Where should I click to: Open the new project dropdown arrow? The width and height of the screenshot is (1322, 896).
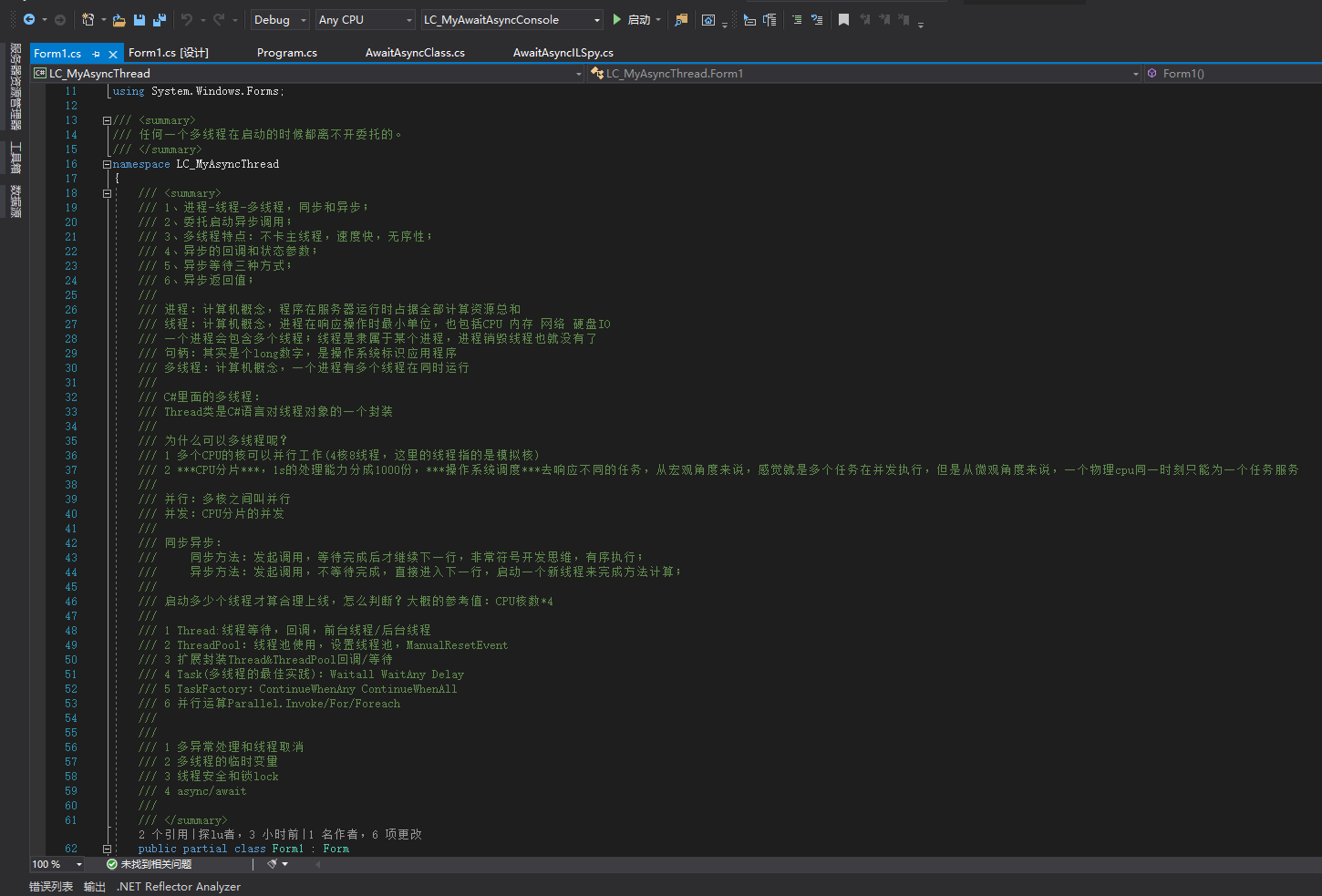pyautogui.click(x=103, y=19)
